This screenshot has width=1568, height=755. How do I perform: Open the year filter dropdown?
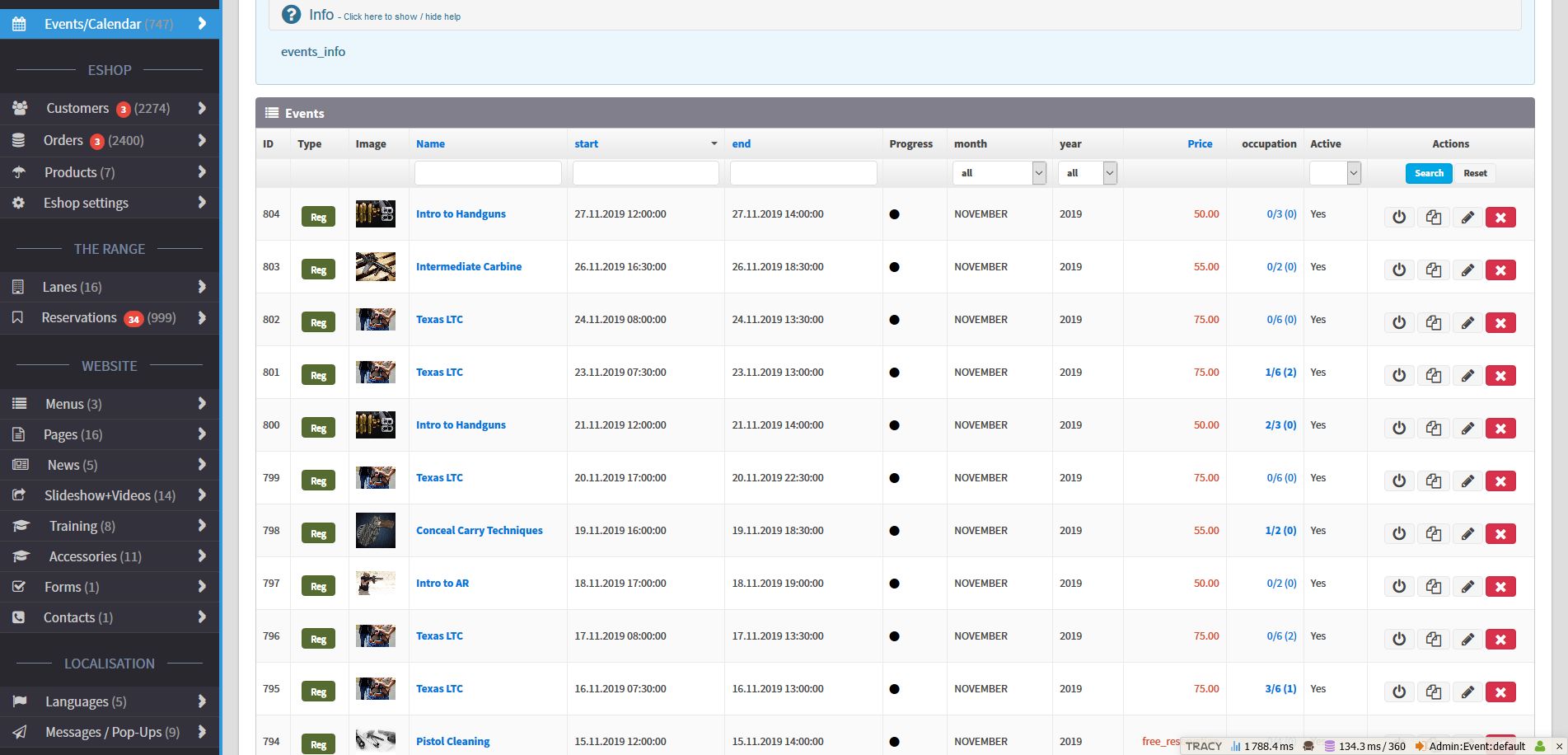pyautogui.click(x=1086, y=173)
